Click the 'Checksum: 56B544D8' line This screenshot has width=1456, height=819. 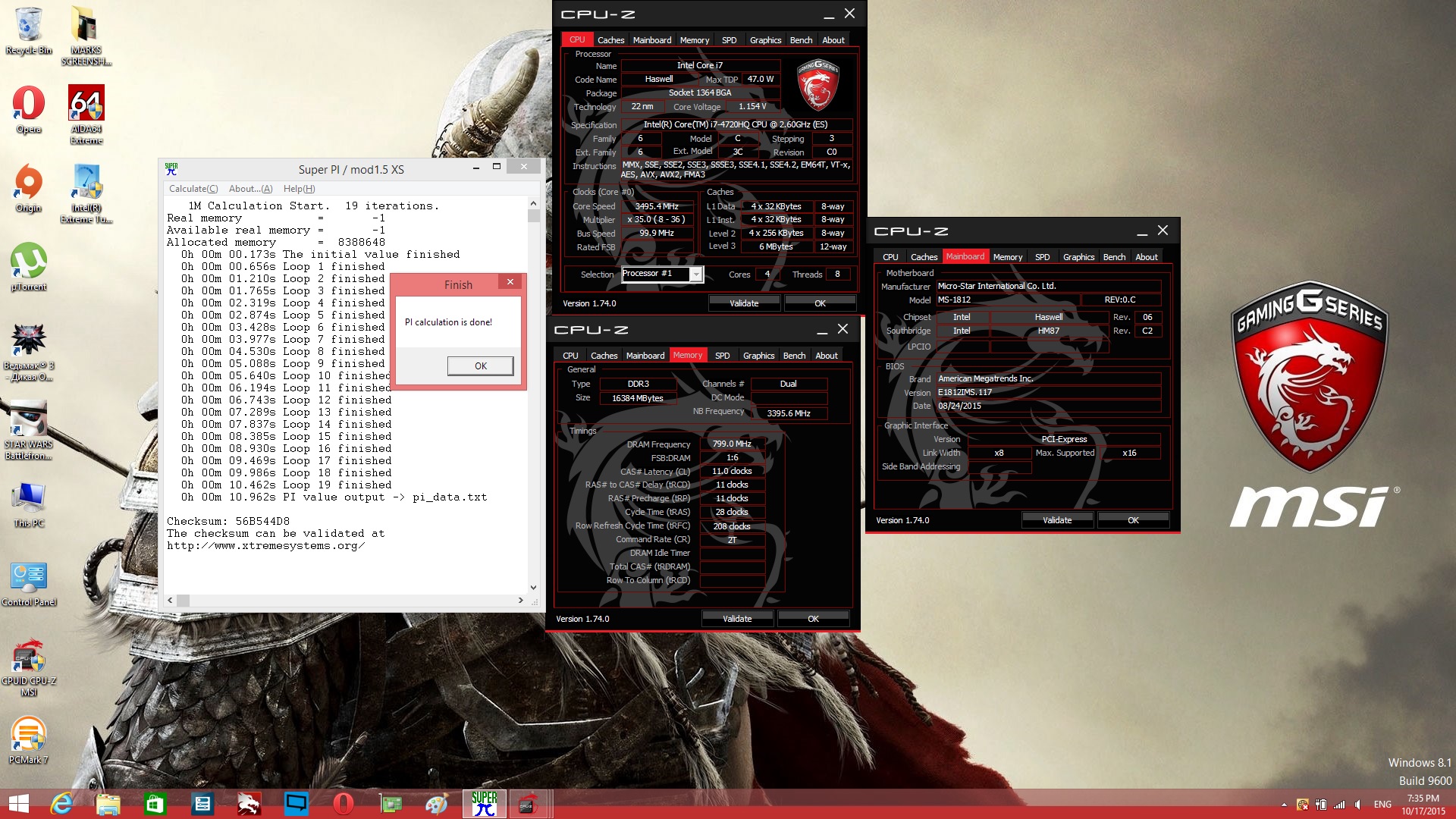[228, 521]
